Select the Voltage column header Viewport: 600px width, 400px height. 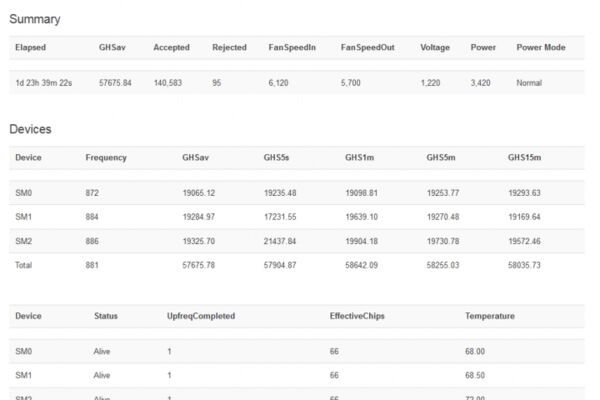click(435, 47)
